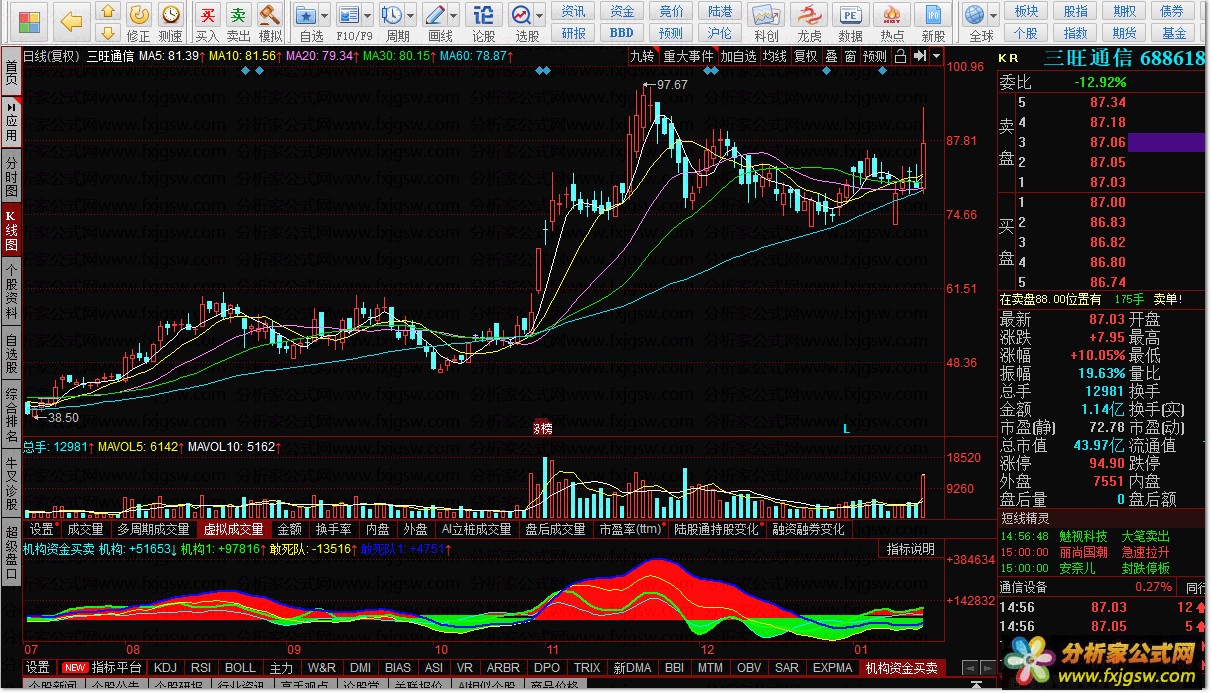Open dropdown arrow next to 周期
The width and height of the screenshot is (1212, 693).
point(409,16)
